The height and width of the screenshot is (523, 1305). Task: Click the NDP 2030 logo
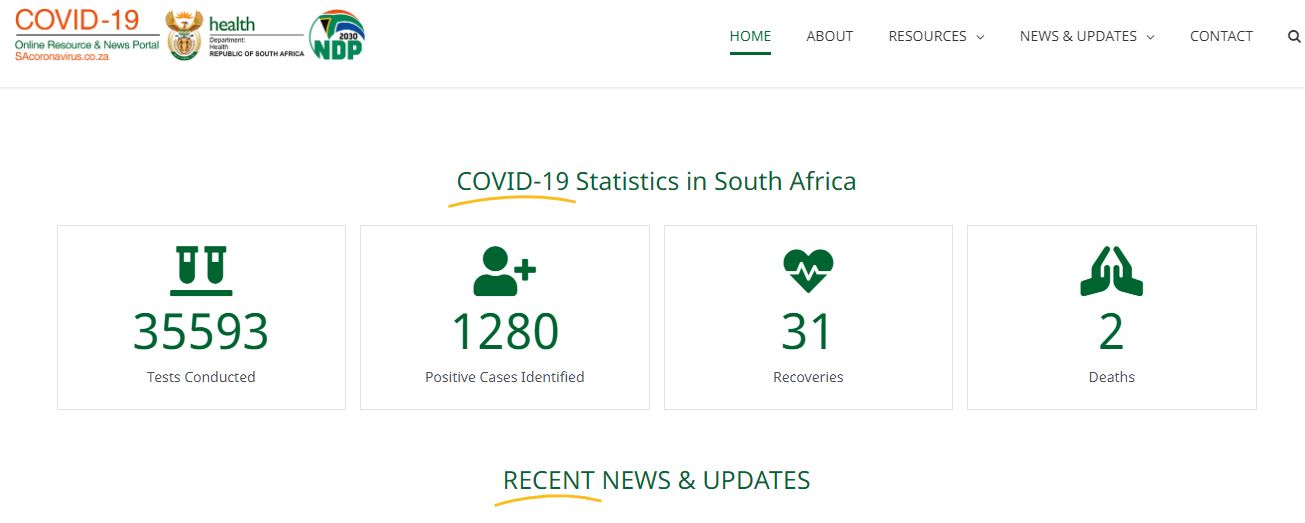pyautogui.click(x=337, y=36)
